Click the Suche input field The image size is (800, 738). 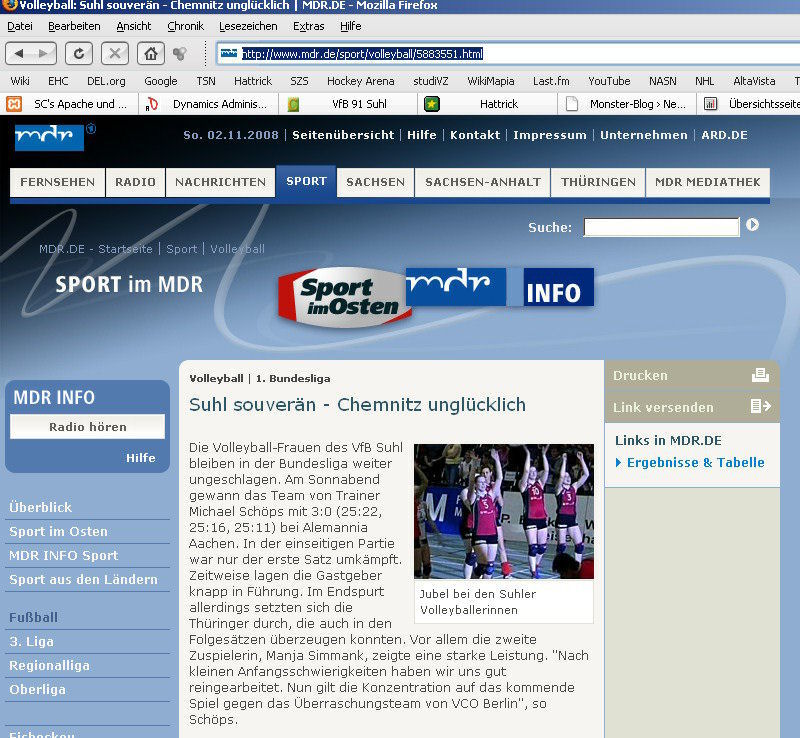(661, 227)
